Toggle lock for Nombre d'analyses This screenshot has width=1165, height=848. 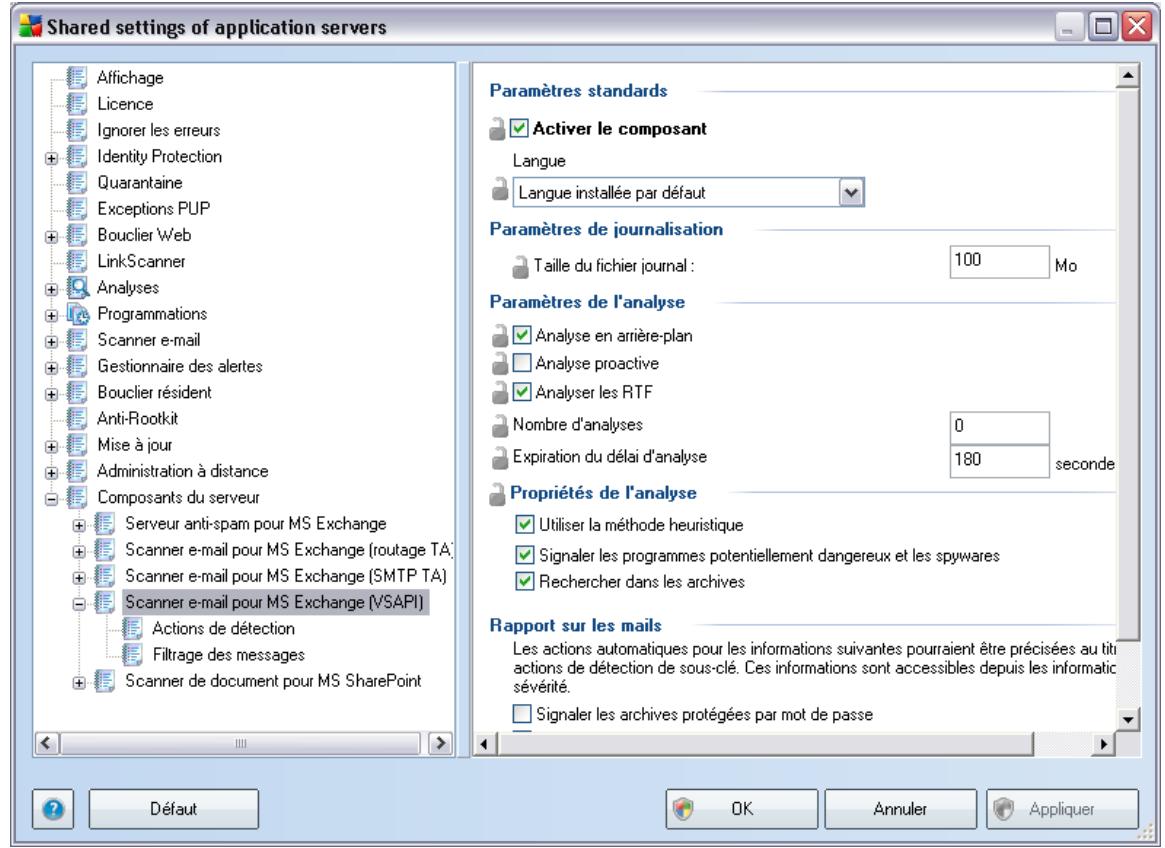tap(499, 425)
